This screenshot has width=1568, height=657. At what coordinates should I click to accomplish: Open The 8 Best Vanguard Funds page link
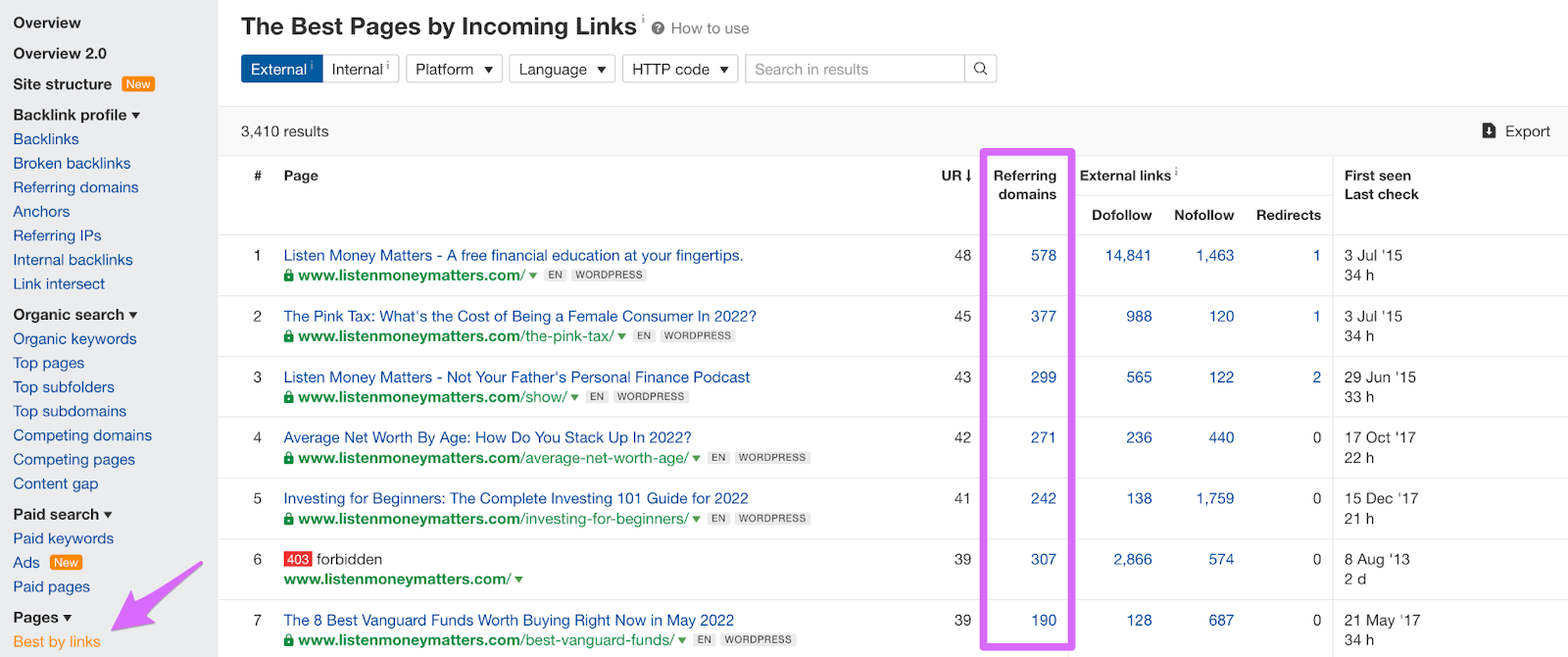pos(509,620)
